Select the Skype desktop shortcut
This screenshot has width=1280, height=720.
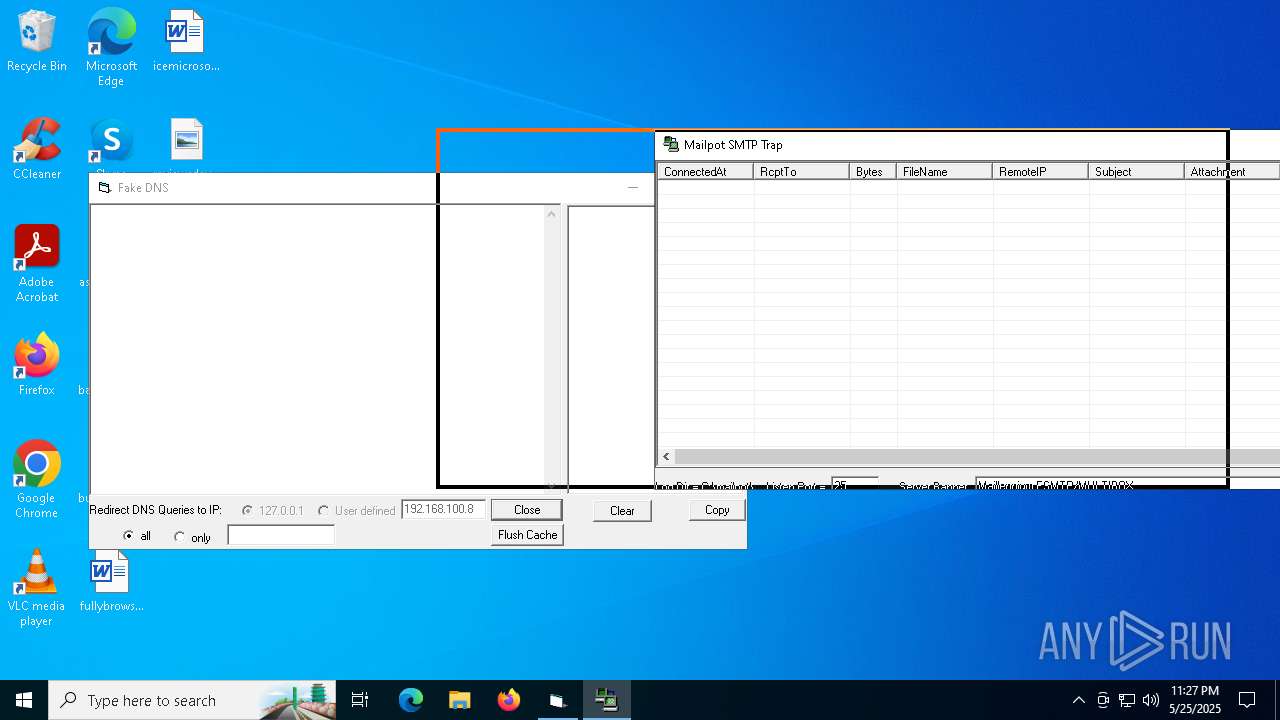tap(111, 145)
